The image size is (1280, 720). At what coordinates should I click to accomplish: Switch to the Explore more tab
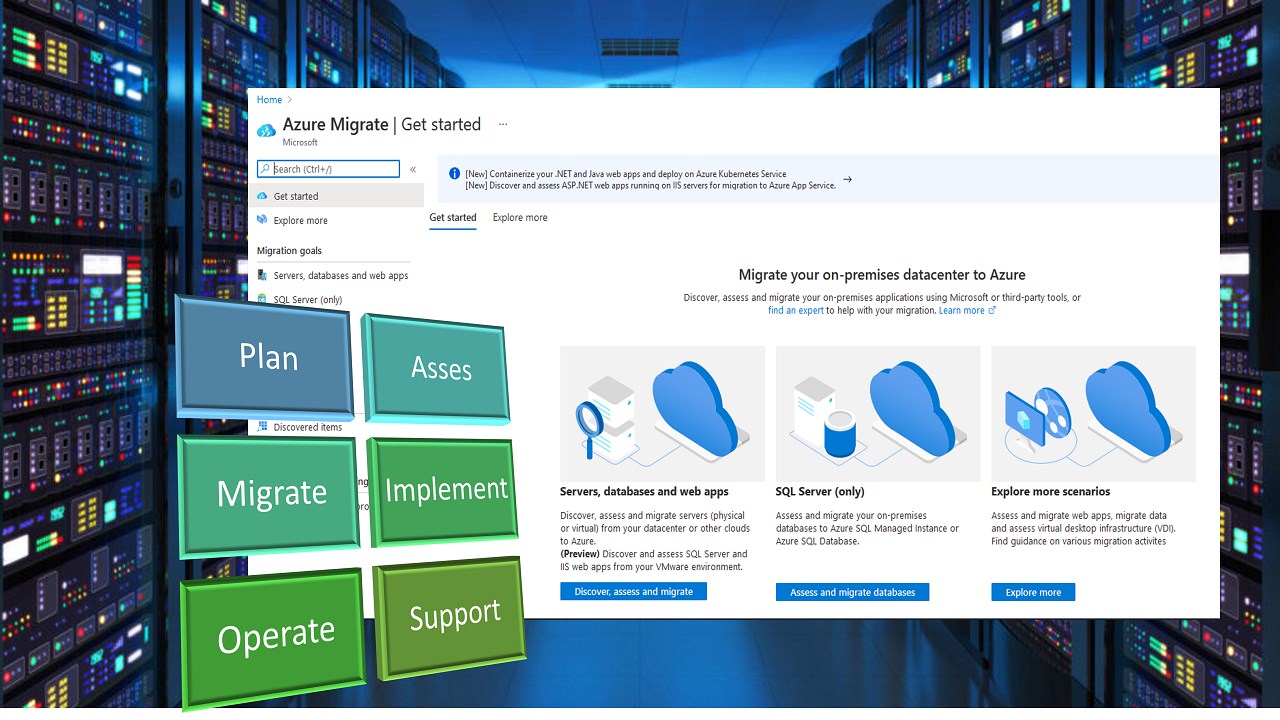[520, 217]
